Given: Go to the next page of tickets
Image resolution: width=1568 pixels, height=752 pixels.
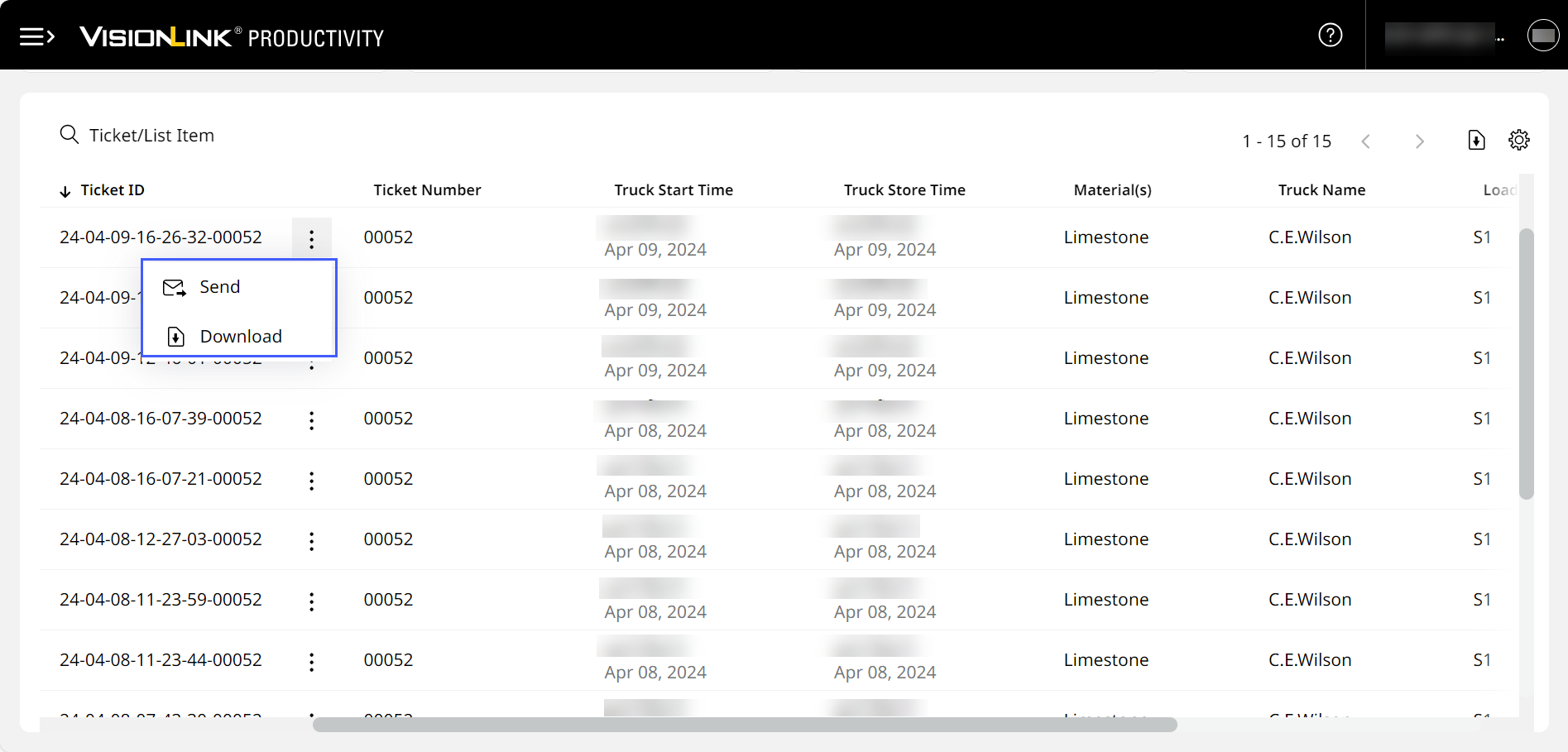Looking at the screenshot, I should click(1419, 141).
